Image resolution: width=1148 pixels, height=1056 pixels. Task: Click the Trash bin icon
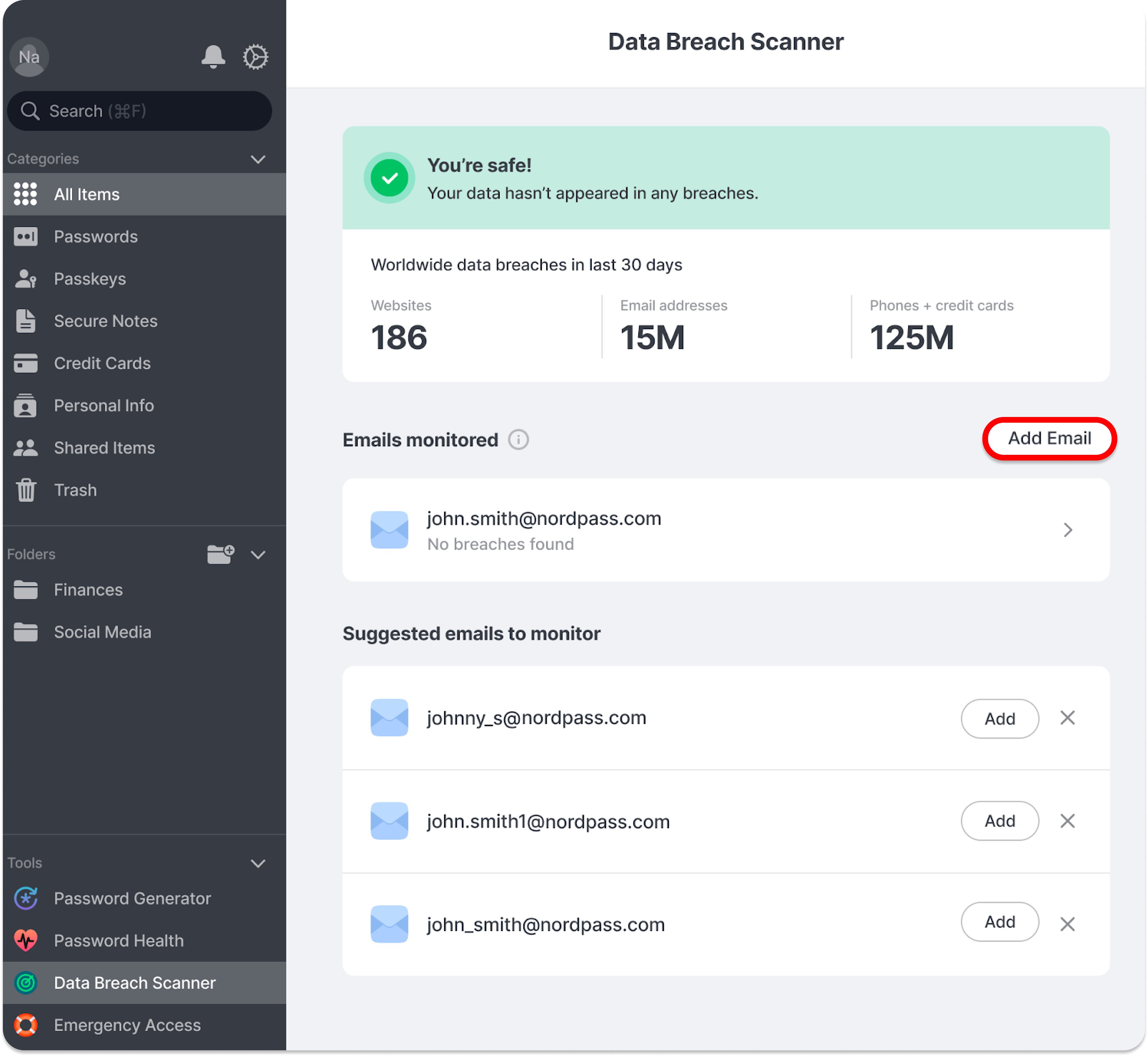(26, 490)
